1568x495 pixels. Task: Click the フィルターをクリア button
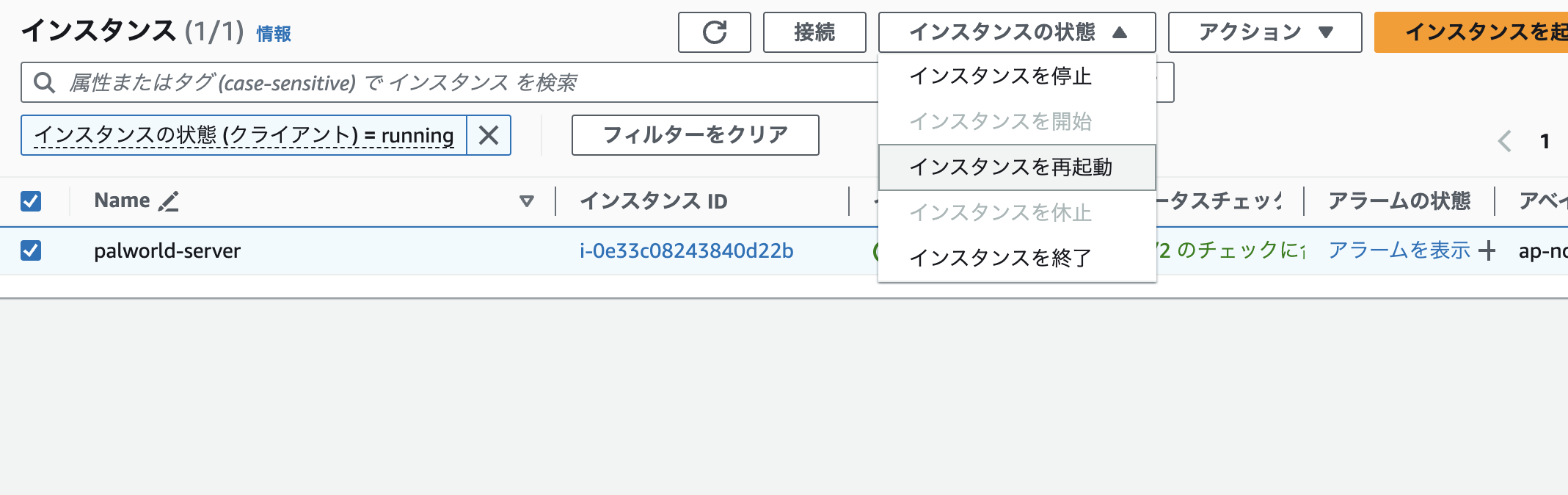695,135
